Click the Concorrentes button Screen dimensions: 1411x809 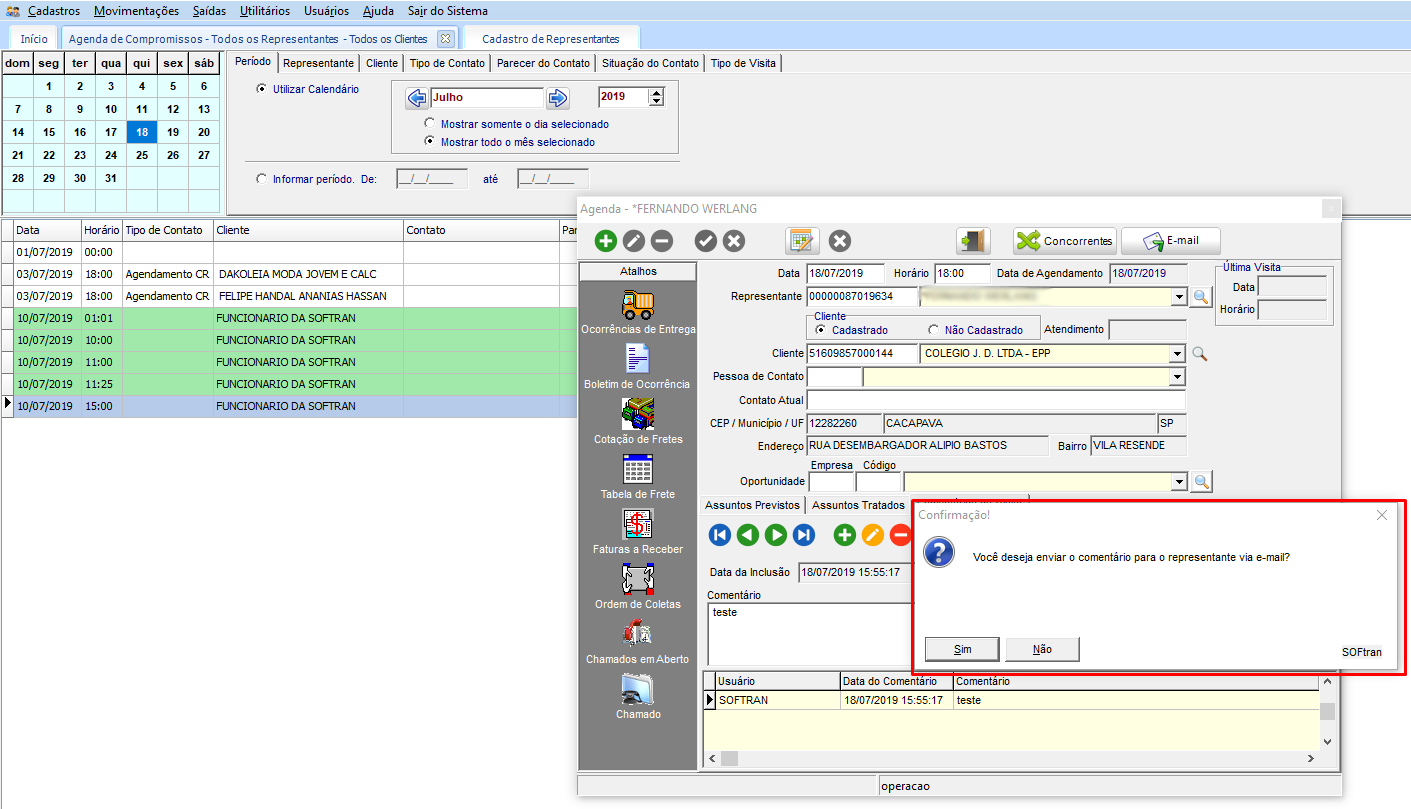[1064, 241]
